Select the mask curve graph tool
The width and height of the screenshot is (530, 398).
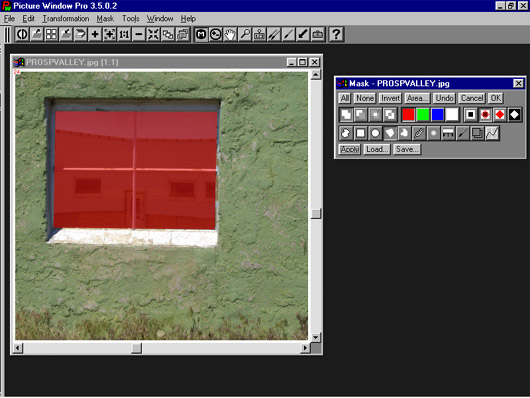click(492, 133)
